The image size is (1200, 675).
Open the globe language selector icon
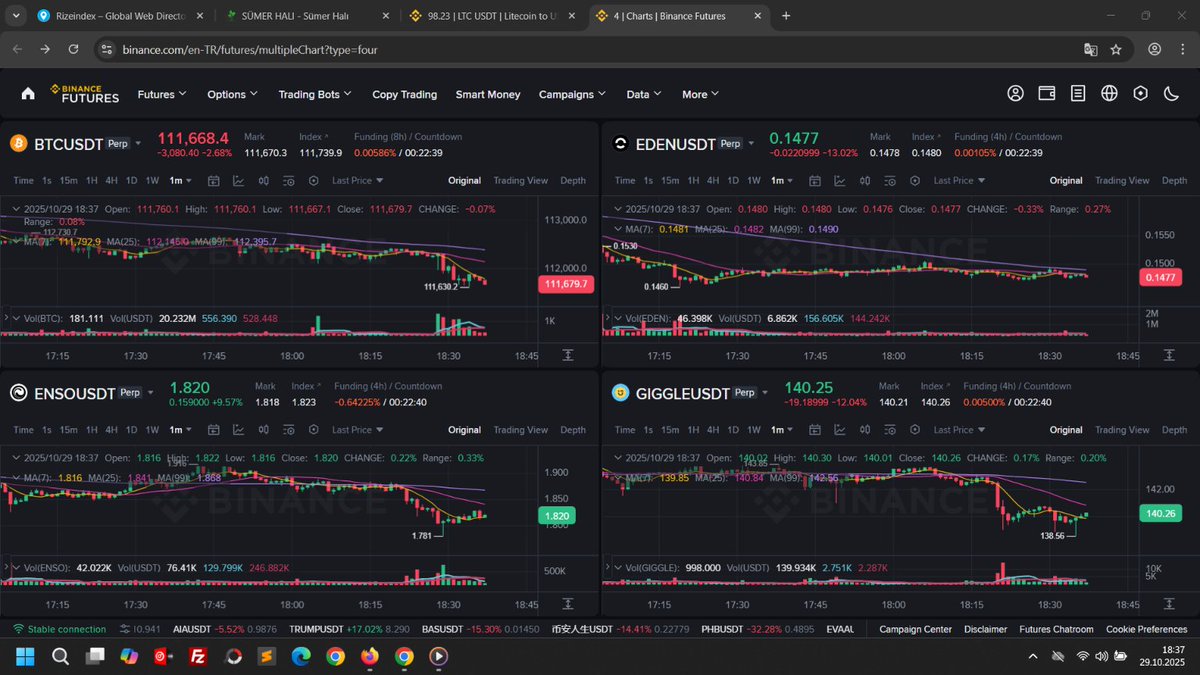(1109, 94)
